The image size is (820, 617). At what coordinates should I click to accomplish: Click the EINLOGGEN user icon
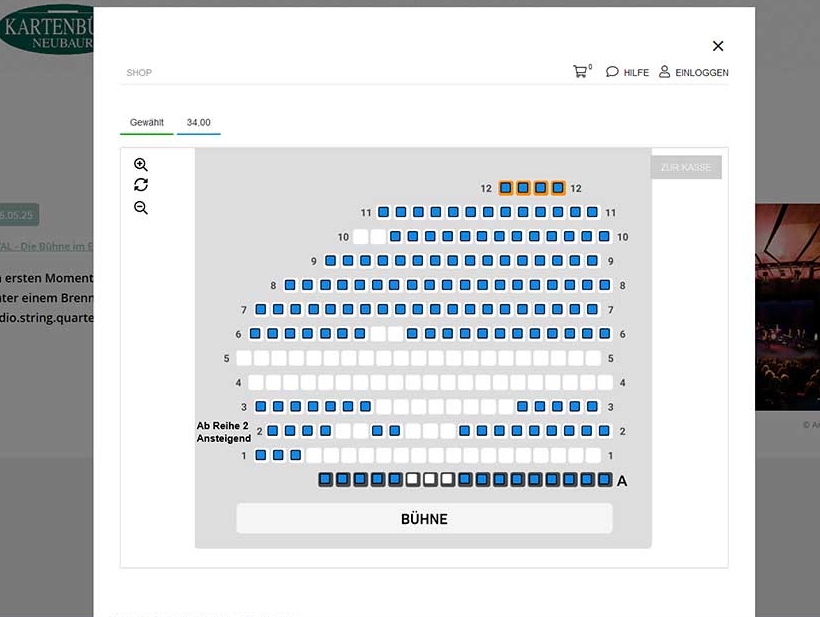pyautogui.click(x=664, y=72)
